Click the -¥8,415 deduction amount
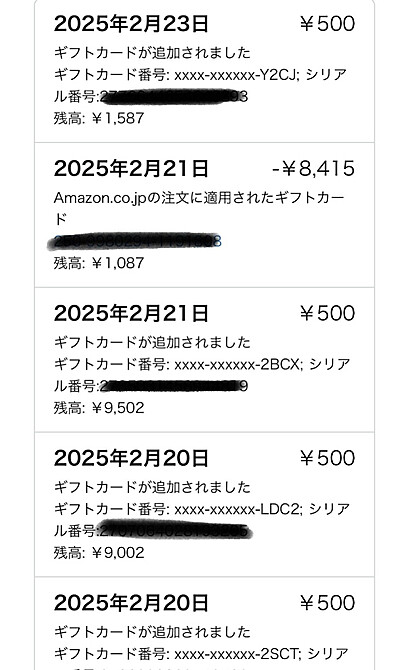The image size is (409, 670). (314, 168)
